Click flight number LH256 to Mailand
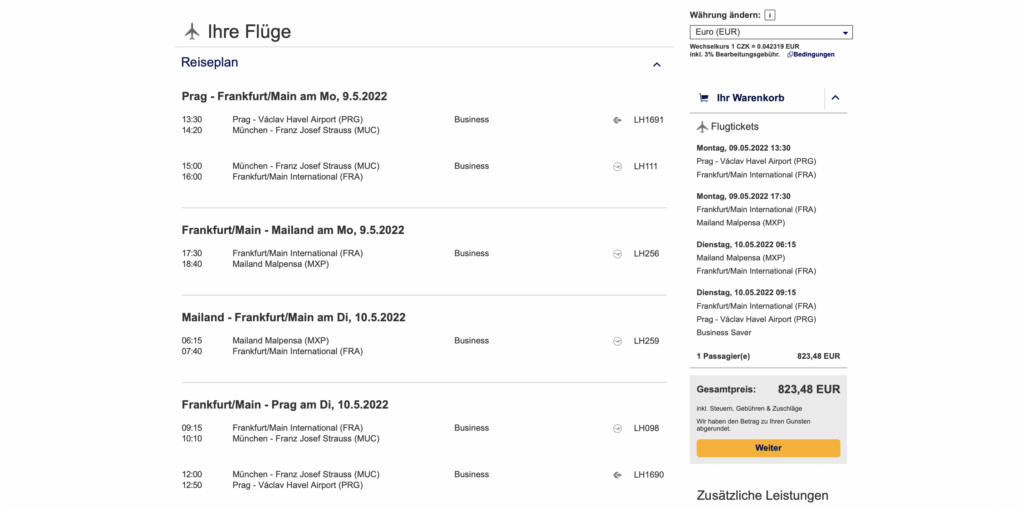Screen dimensions: 1024x508 (x=646, y=254)
